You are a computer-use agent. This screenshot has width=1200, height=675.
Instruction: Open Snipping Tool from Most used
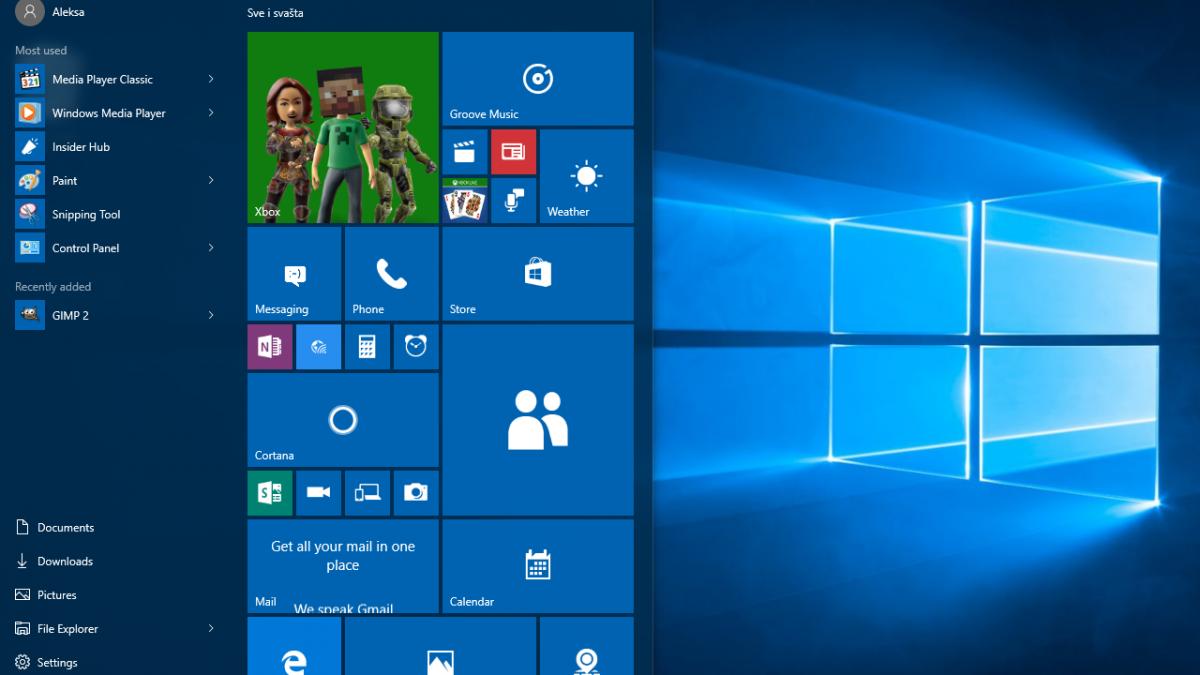(x=85, y=214)
